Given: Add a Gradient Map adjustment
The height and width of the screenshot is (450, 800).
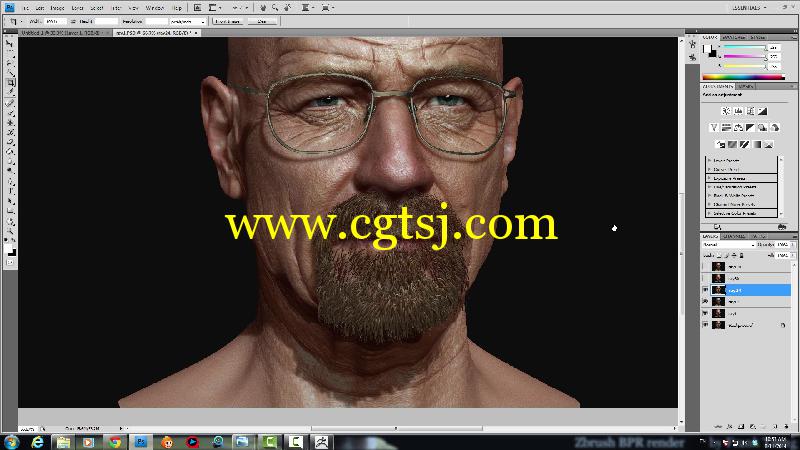Looking at the screenshot, I should pos(757,144).
